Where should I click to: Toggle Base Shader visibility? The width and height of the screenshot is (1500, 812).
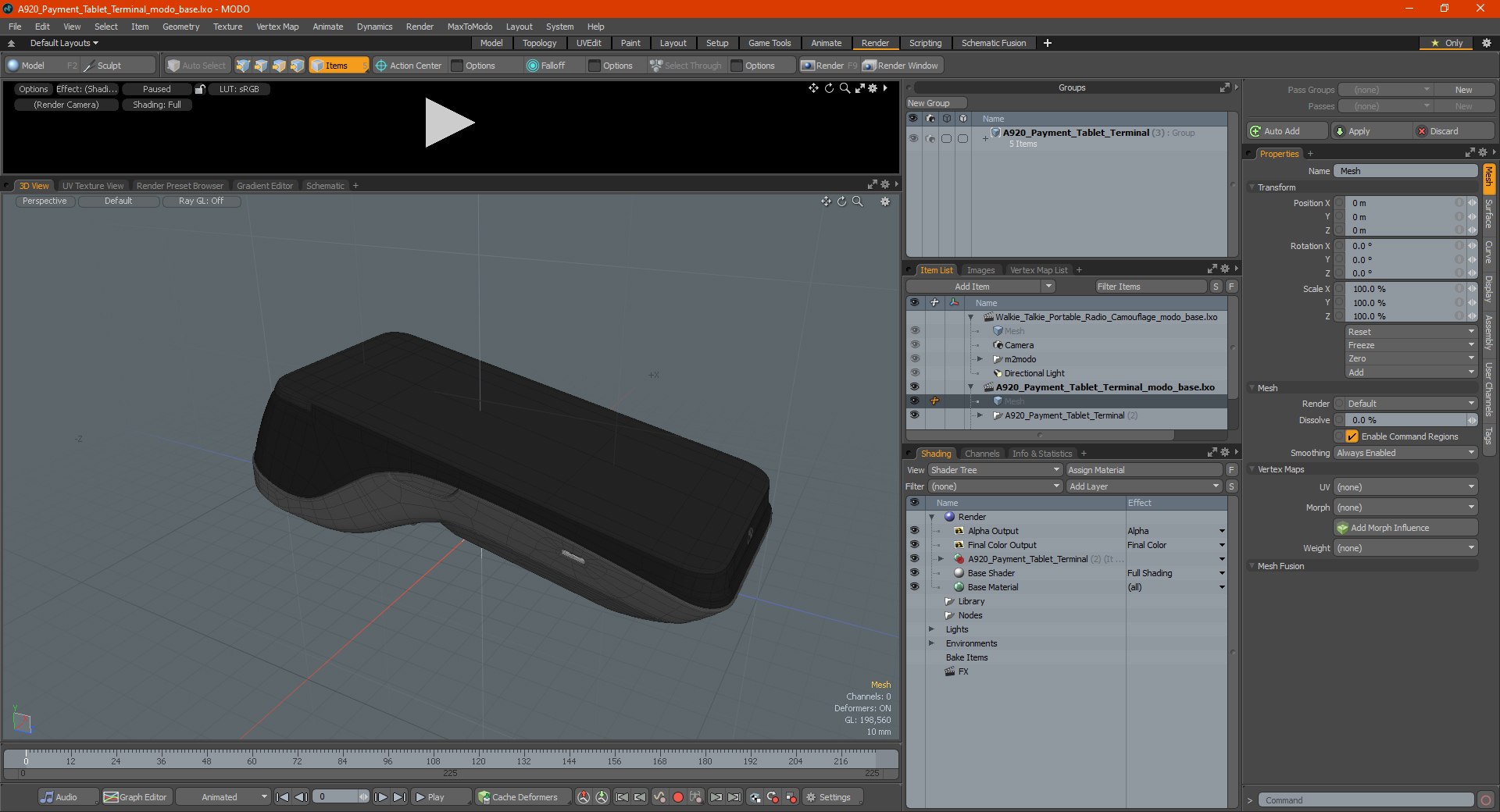914,573
